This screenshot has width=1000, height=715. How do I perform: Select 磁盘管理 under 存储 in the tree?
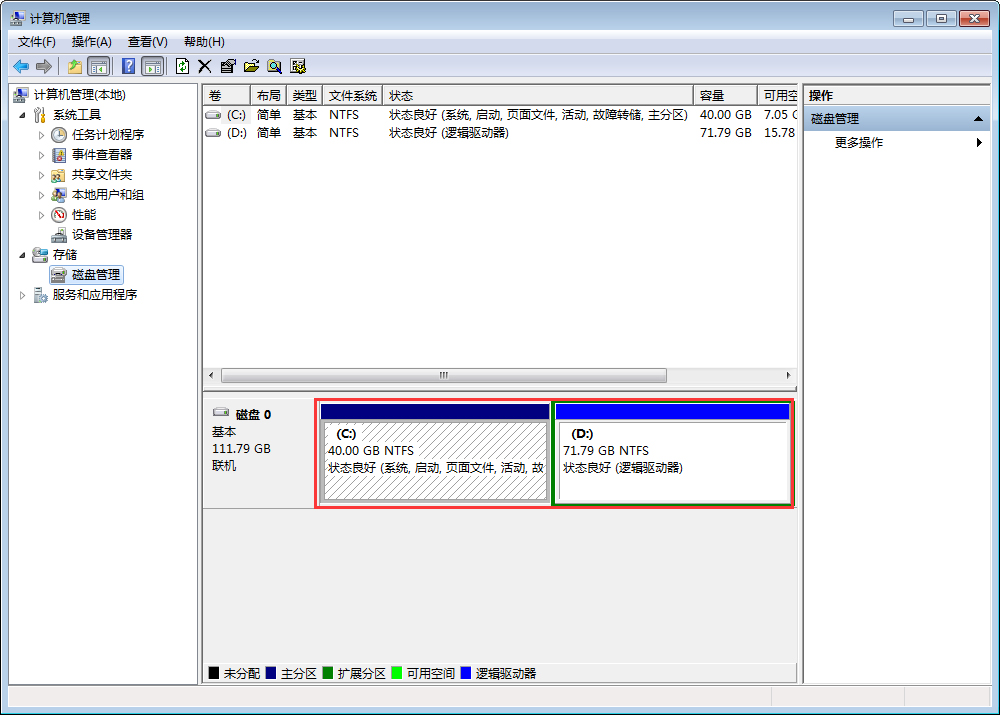[95, 274]
